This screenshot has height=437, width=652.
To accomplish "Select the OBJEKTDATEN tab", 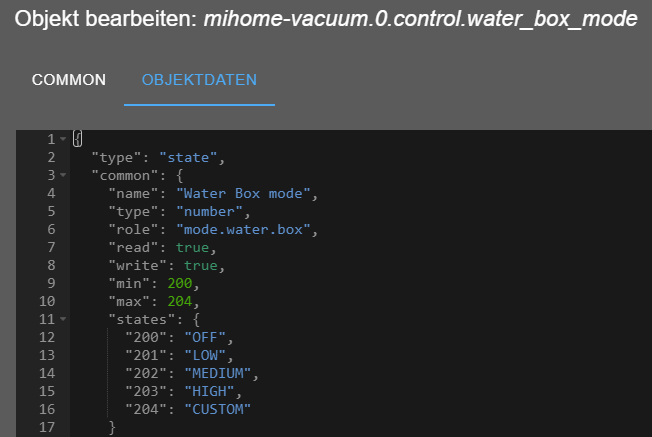I will click(199, 80).
